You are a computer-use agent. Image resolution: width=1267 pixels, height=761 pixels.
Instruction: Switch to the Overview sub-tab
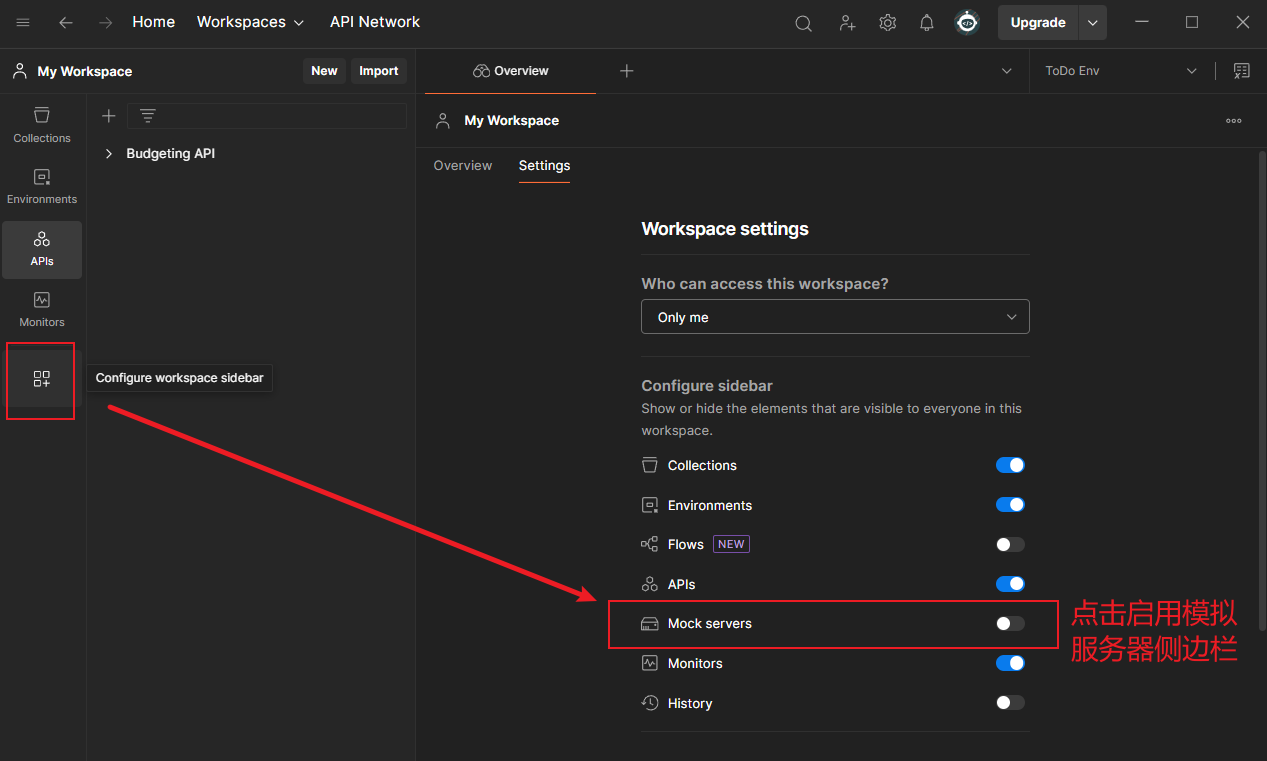point(463,166)
